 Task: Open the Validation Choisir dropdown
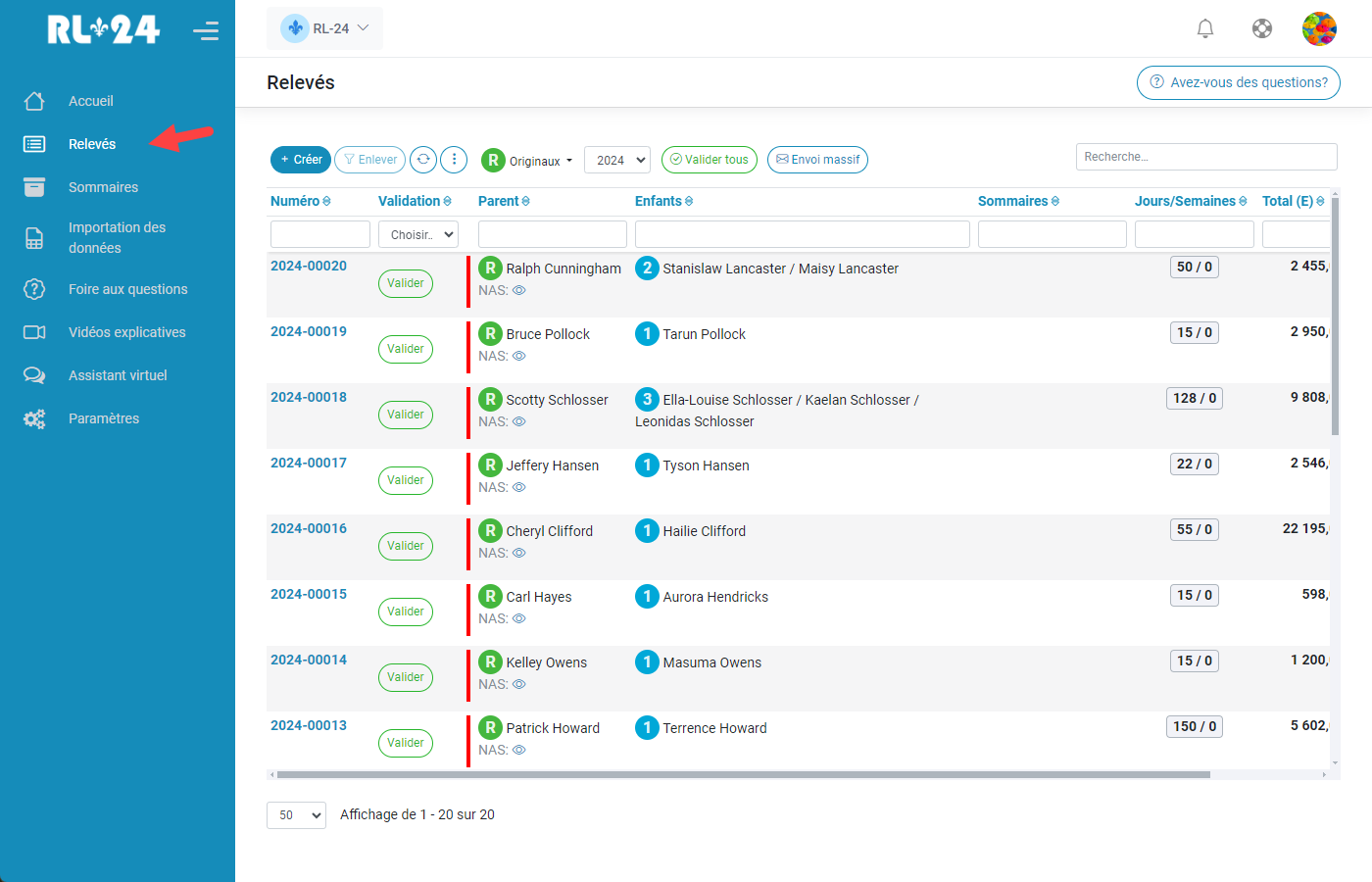417,233
